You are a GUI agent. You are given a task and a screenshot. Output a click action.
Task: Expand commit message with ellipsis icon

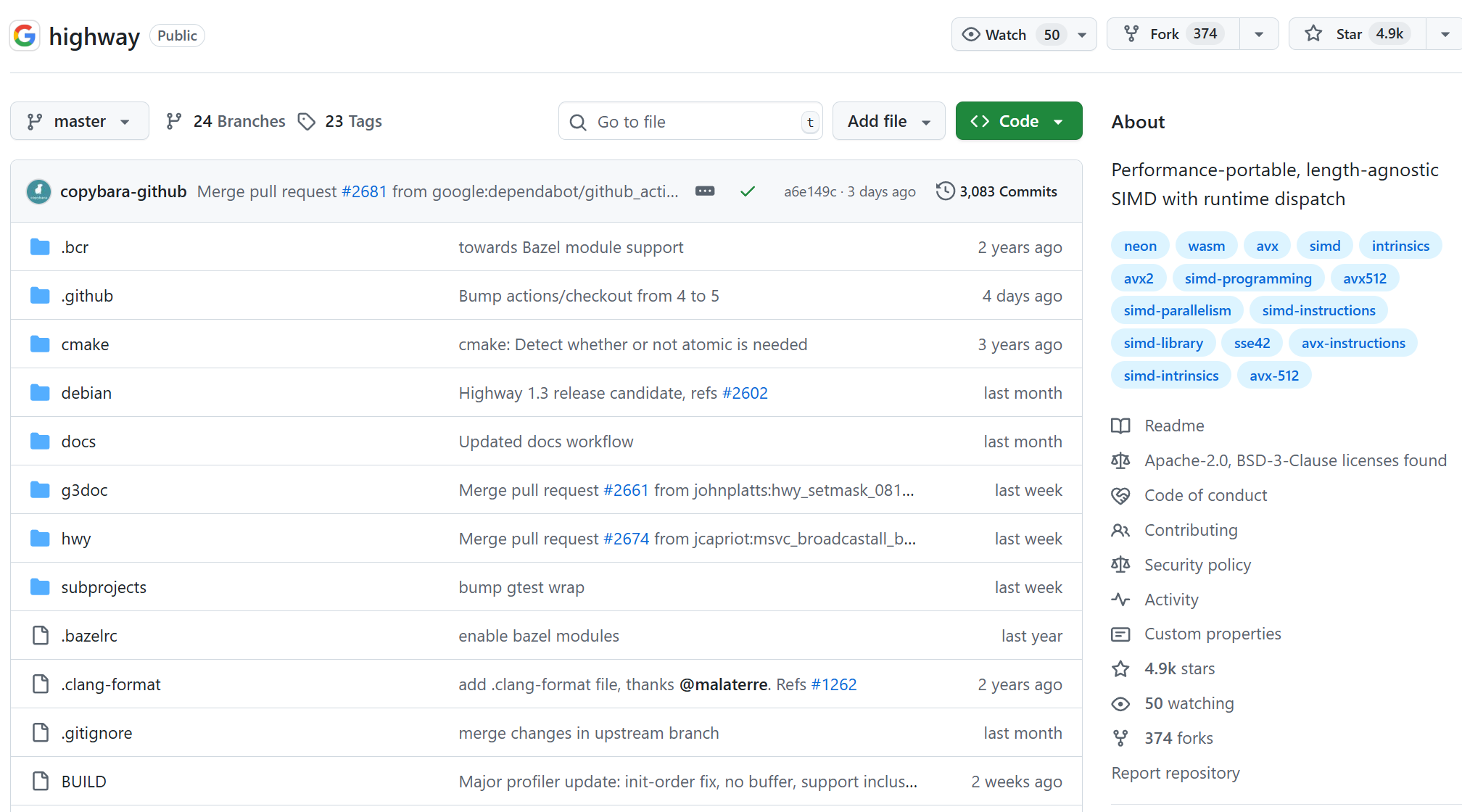click(705, 191)
